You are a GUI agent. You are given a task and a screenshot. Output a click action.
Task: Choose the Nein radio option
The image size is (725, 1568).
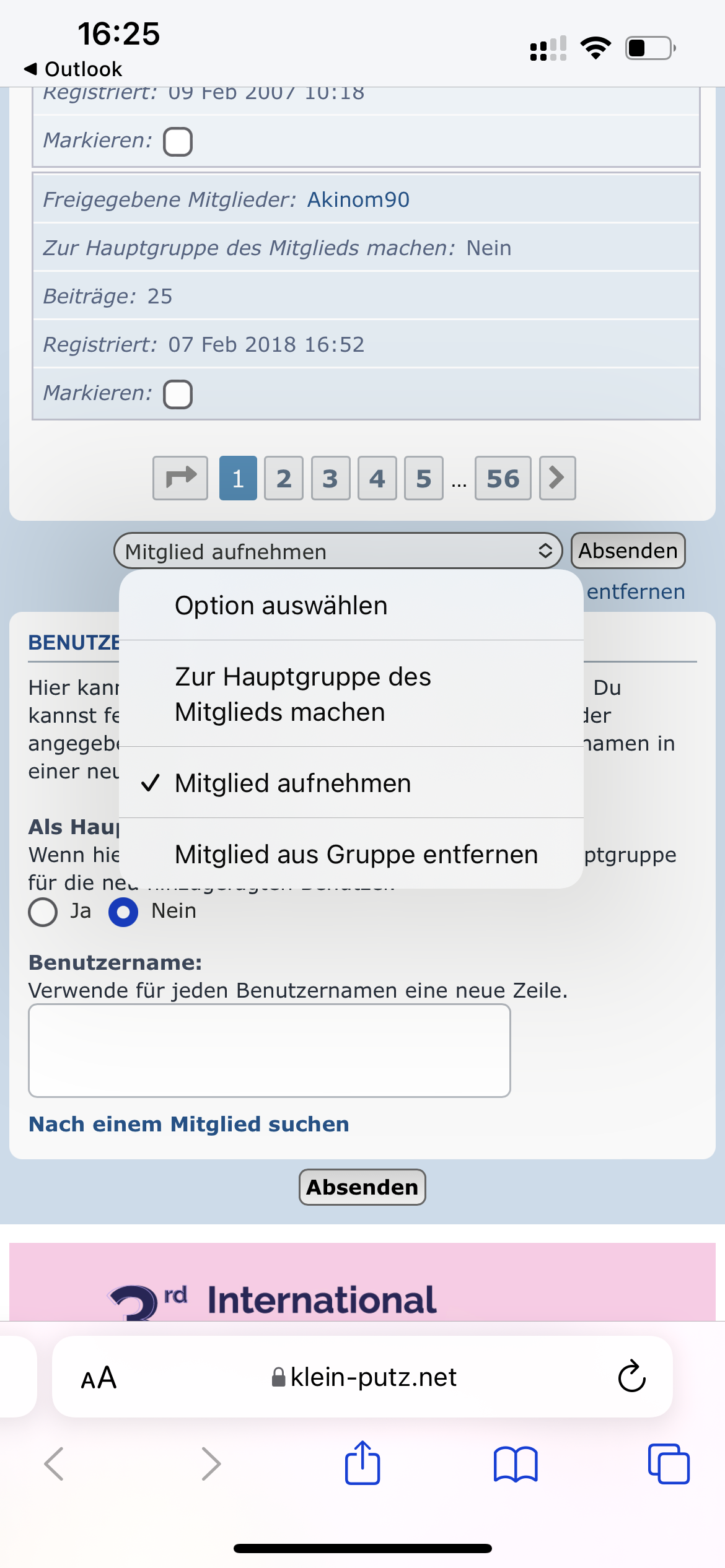123,912
